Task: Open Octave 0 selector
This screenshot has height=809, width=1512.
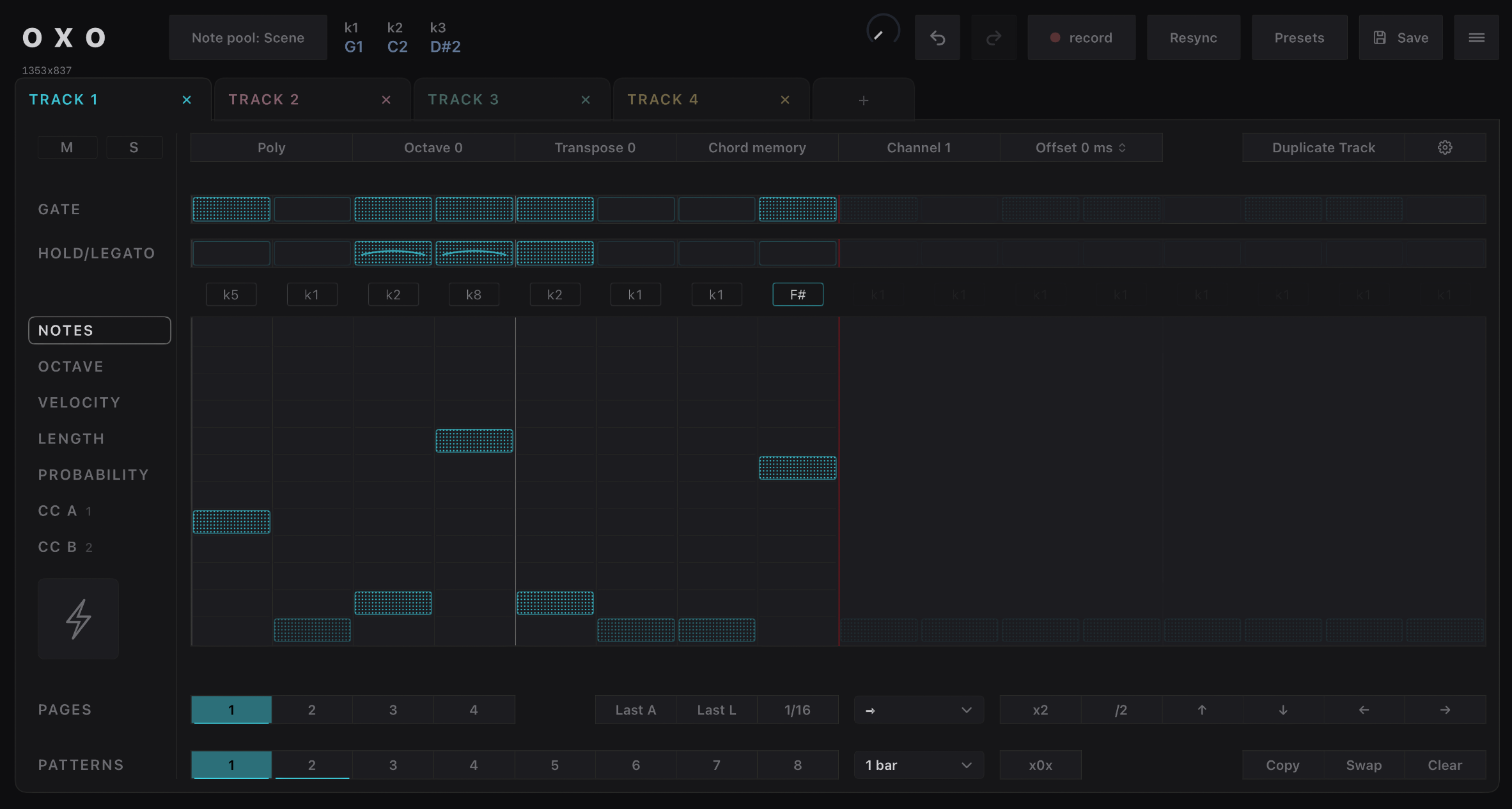Action: click(433, 148)
